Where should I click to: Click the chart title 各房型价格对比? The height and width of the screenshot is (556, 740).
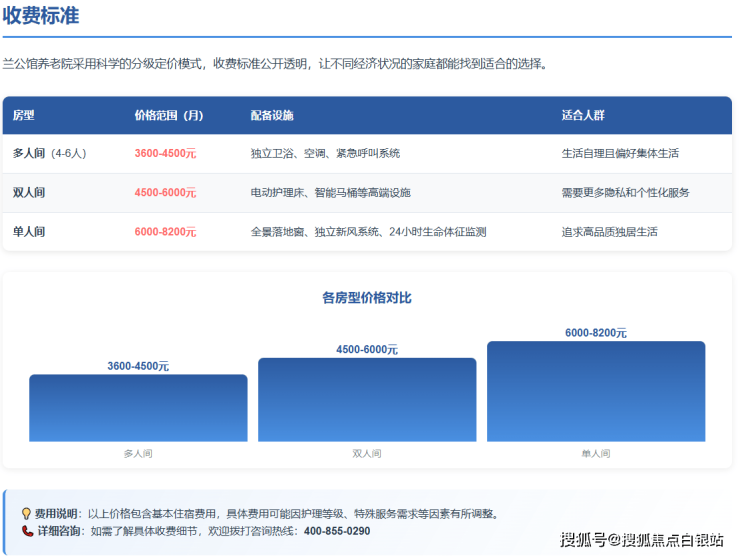point(367,298)
